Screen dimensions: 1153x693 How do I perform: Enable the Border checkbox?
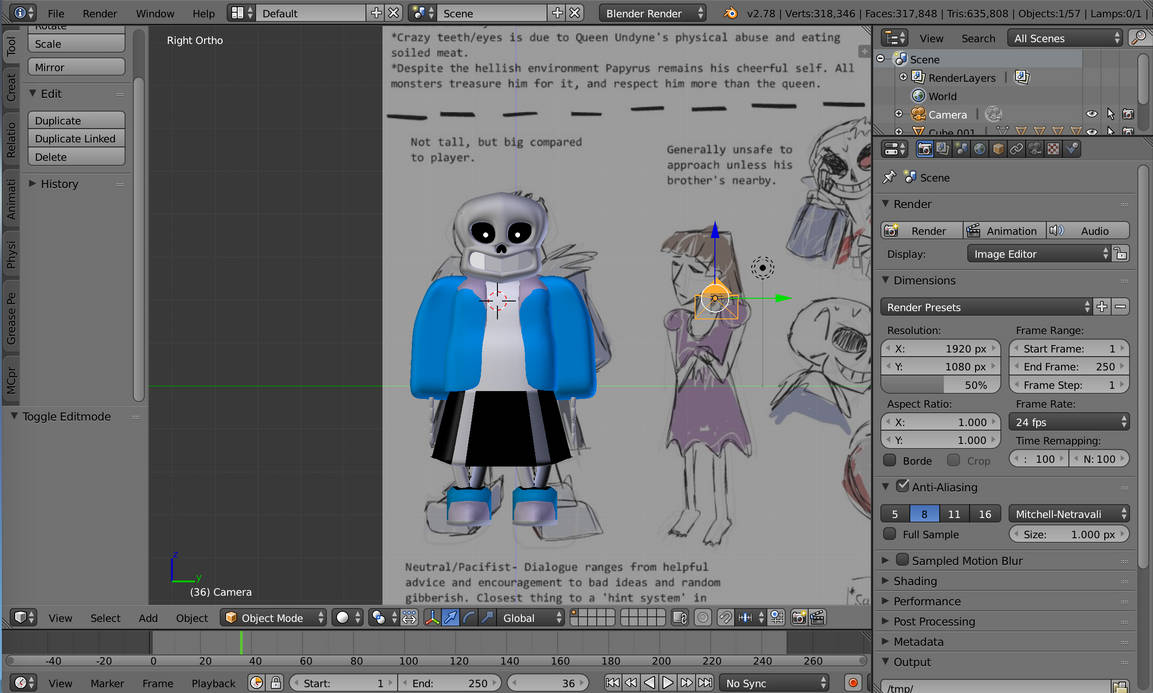(x=890, y=461)
